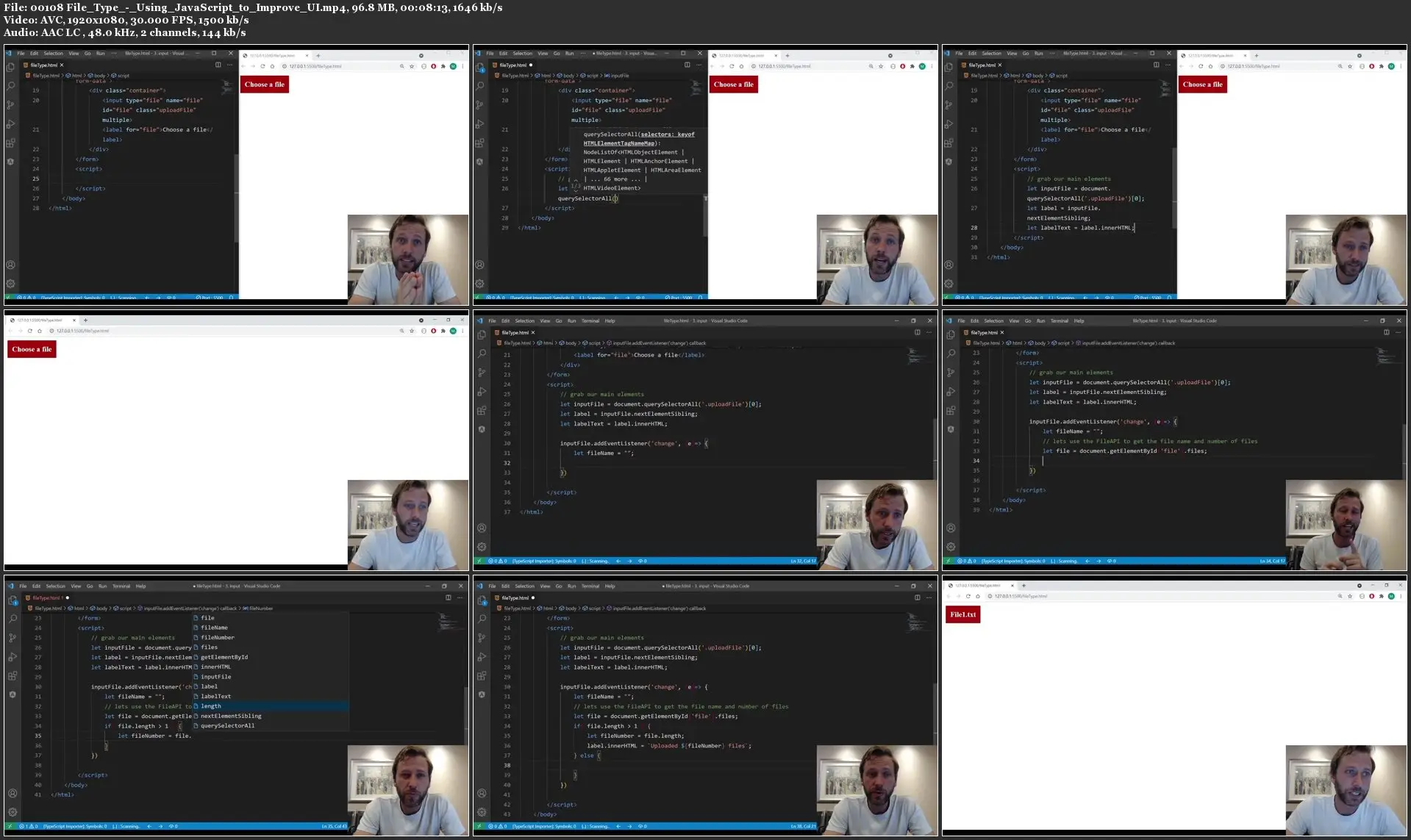This screenshot has width=1411, height=840.
Task: Expand addEventListener callback breadcrumb in Ln 34 frame
Action: (x=1125, y=342)
